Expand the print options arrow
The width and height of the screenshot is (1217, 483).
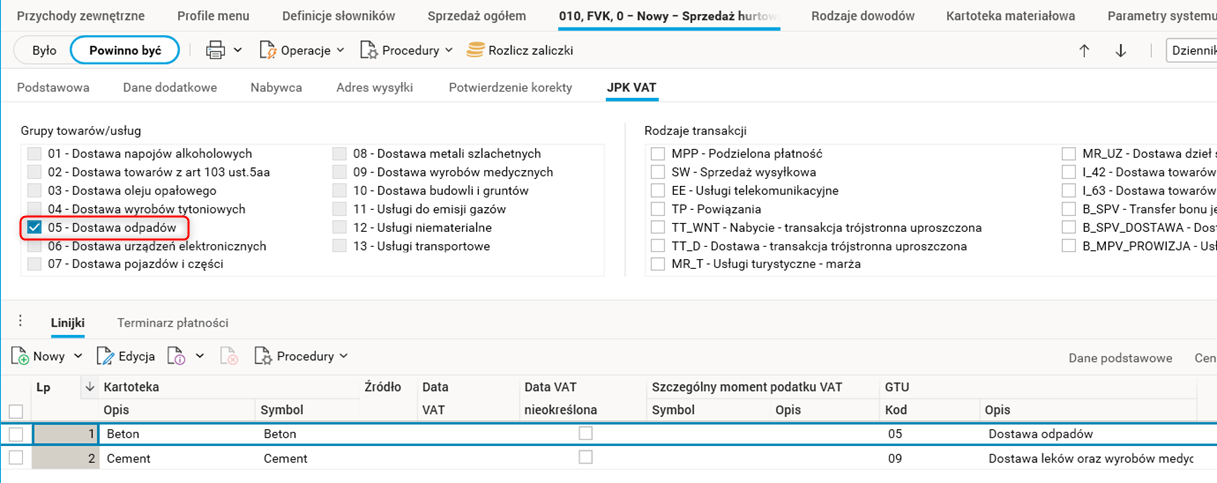238,50
